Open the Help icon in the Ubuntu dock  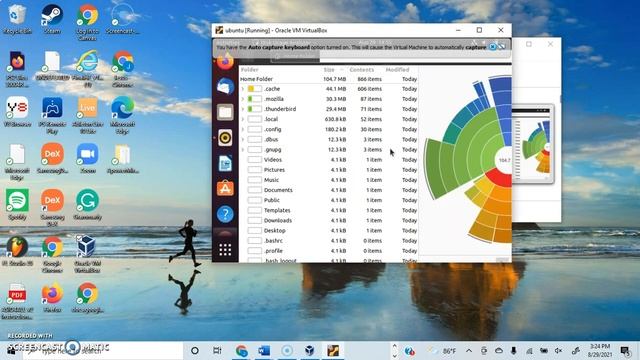pyautogui.click(x=225, y=214)
